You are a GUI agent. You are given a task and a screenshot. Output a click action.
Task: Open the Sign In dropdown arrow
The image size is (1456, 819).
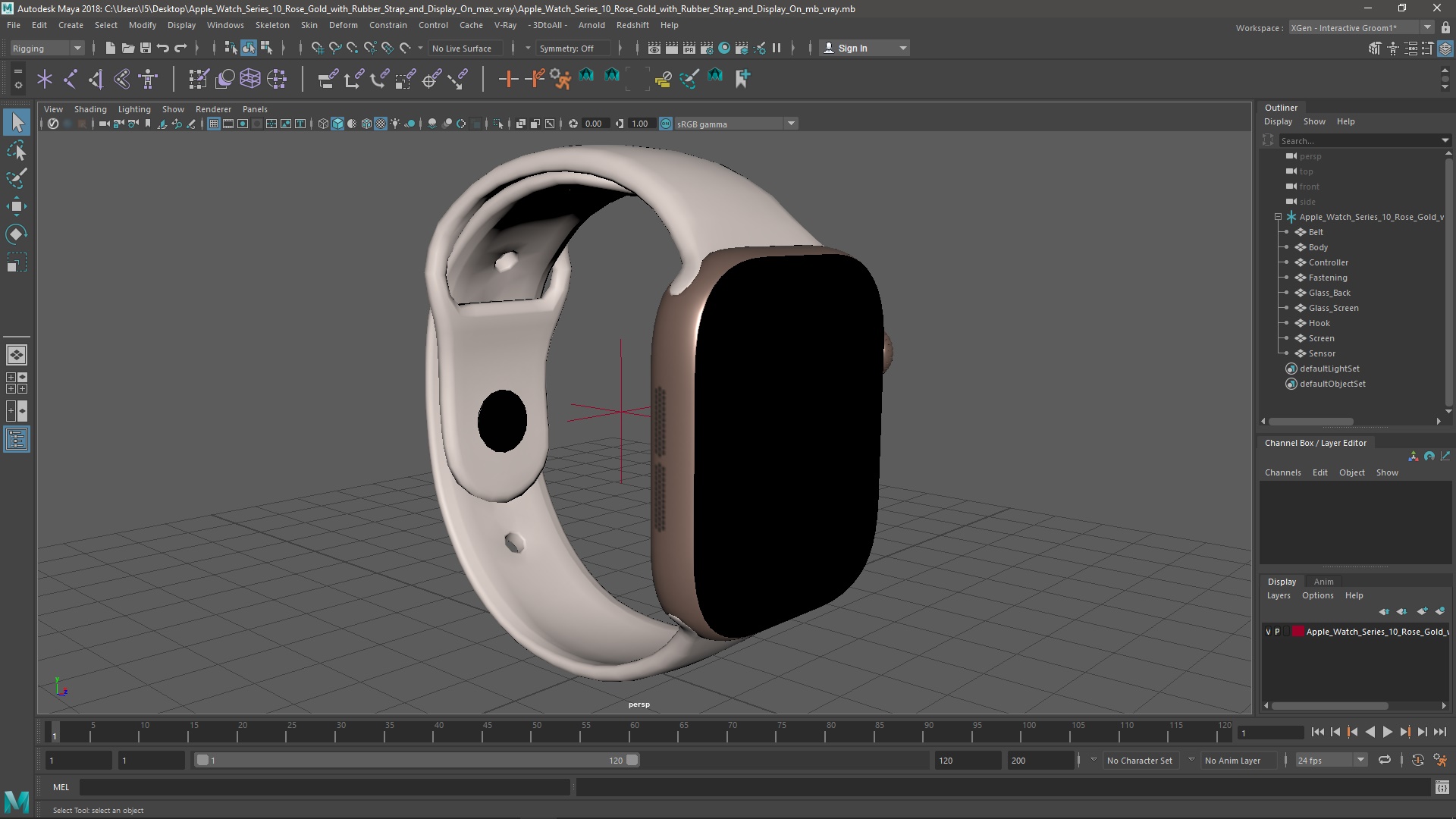pos(902,48)
